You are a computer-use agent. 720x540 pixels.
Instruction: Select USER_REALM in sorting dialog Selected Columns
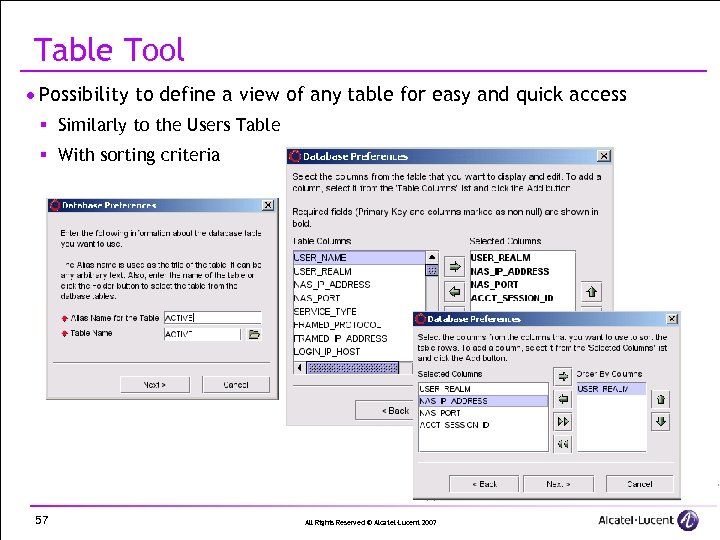[x=483, y=389]
